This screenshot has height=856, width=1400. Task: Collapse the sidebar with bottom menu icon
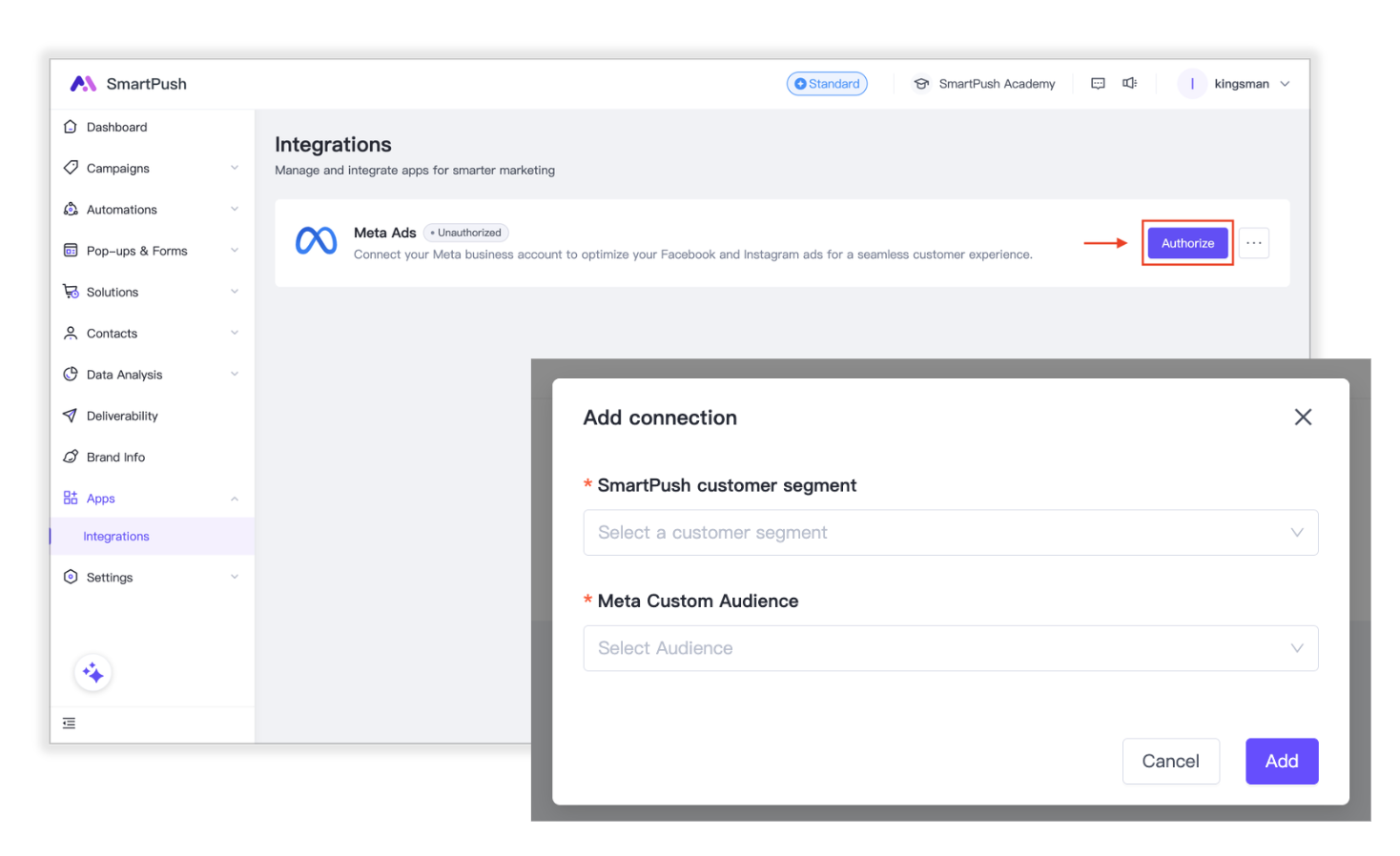(69, 724)
